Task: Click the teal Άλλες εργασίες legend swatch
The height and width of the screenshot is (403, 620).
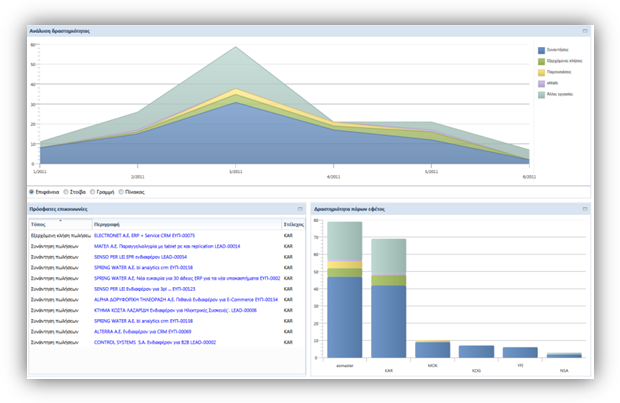Action: [541, 95]
